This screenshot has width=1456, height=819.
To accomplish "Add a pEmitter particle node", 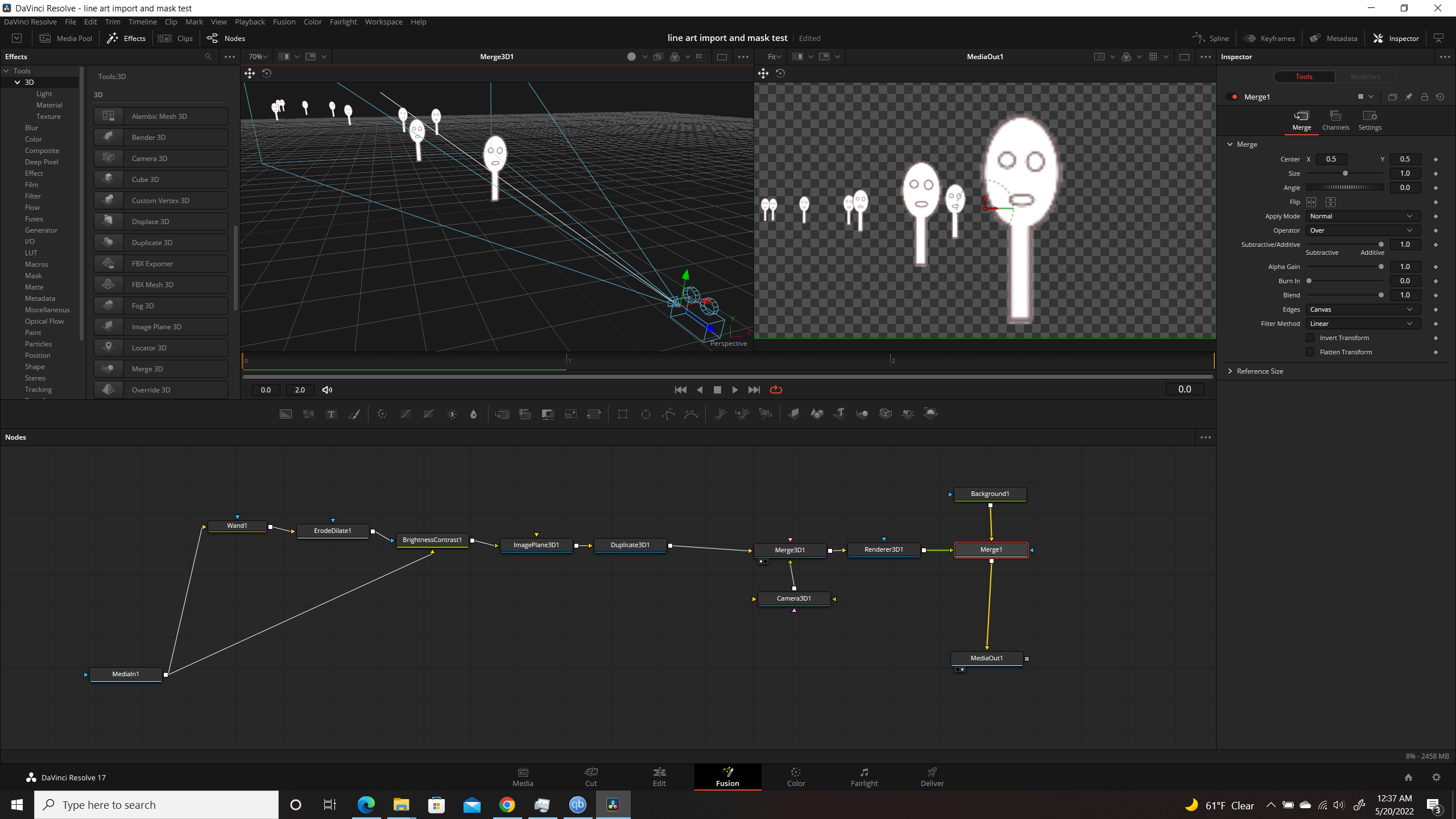I will (x=720, y=414).
